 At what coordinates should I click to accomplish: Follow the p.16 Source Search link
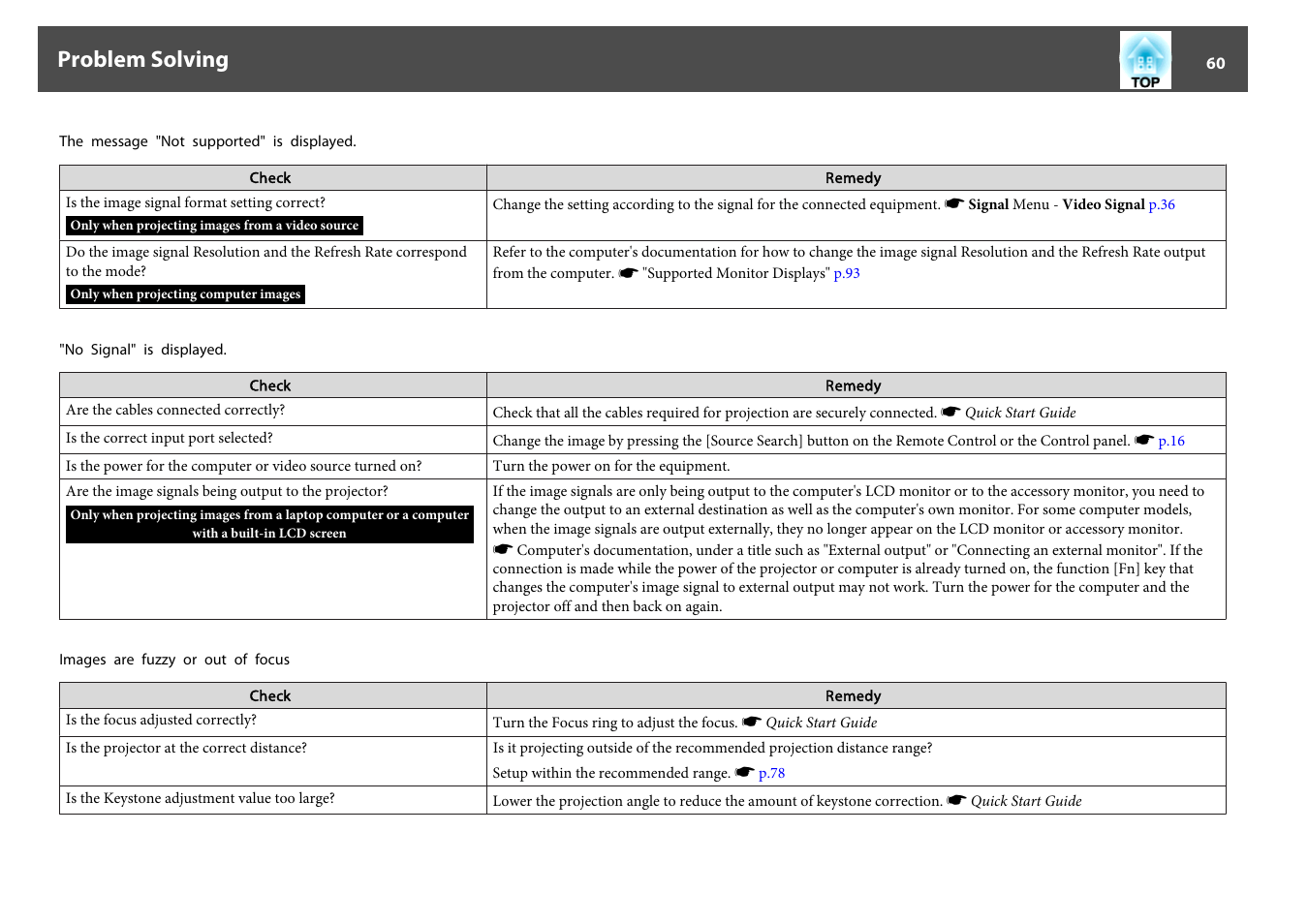(x=1171, y=441)
